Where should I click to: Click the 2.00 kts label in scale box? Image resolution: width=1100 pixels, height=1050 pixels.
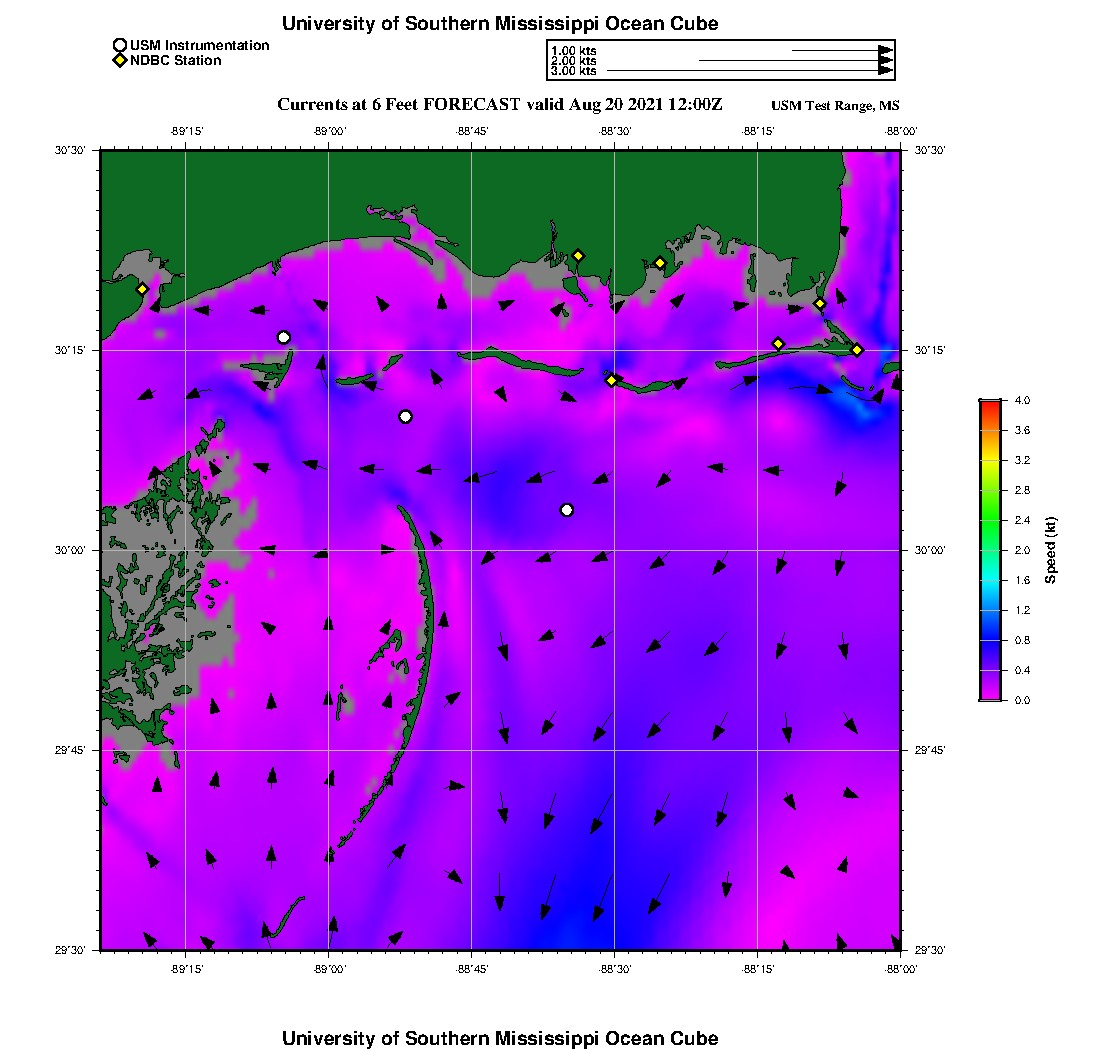pos(573,61)
